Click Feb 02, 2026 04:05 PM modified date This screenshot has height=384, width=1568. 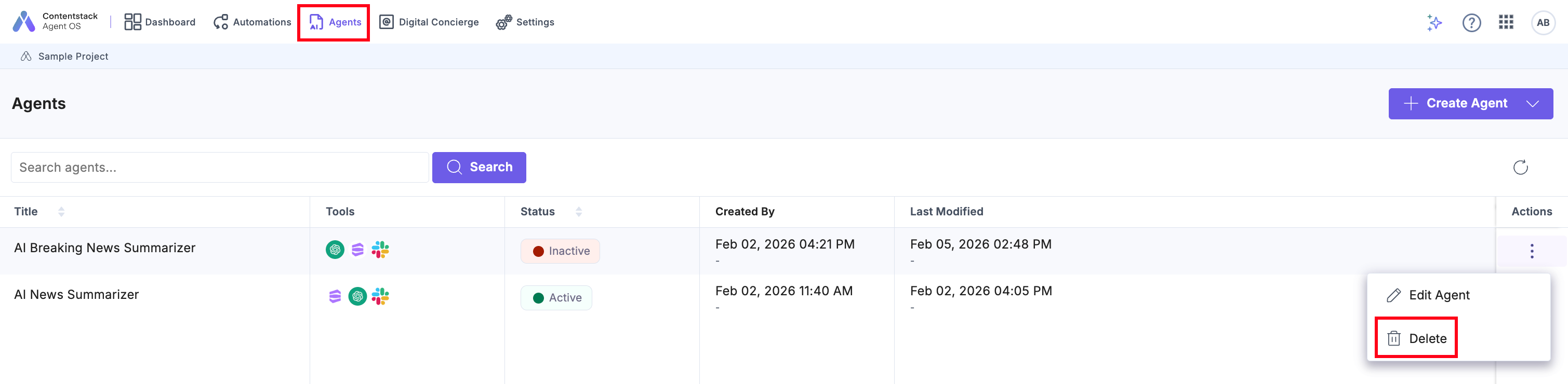pyautogui.click(x=980, y=291)
